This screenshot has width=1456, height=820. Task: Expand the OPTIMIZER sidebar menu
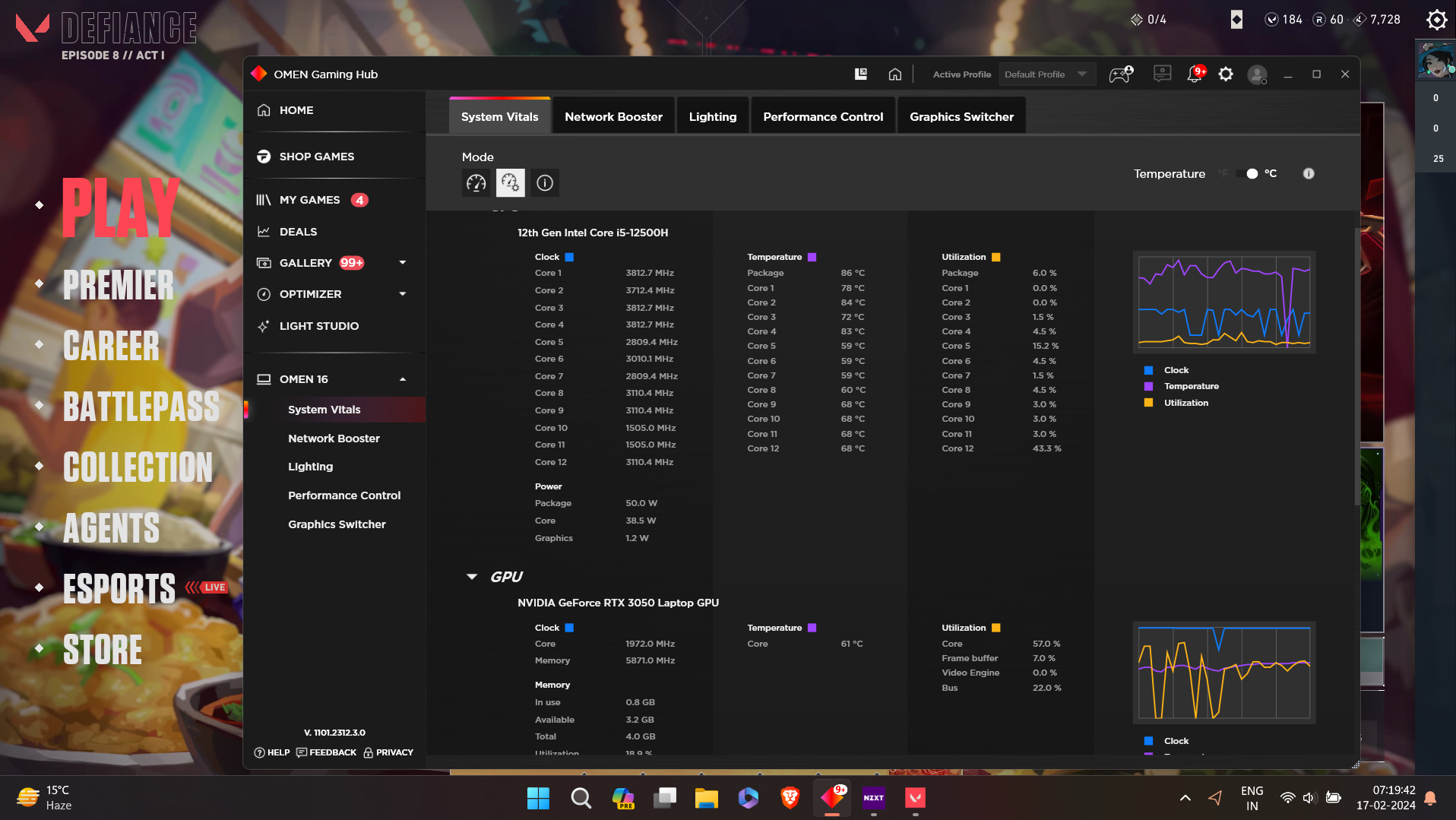tap(402, 294)
